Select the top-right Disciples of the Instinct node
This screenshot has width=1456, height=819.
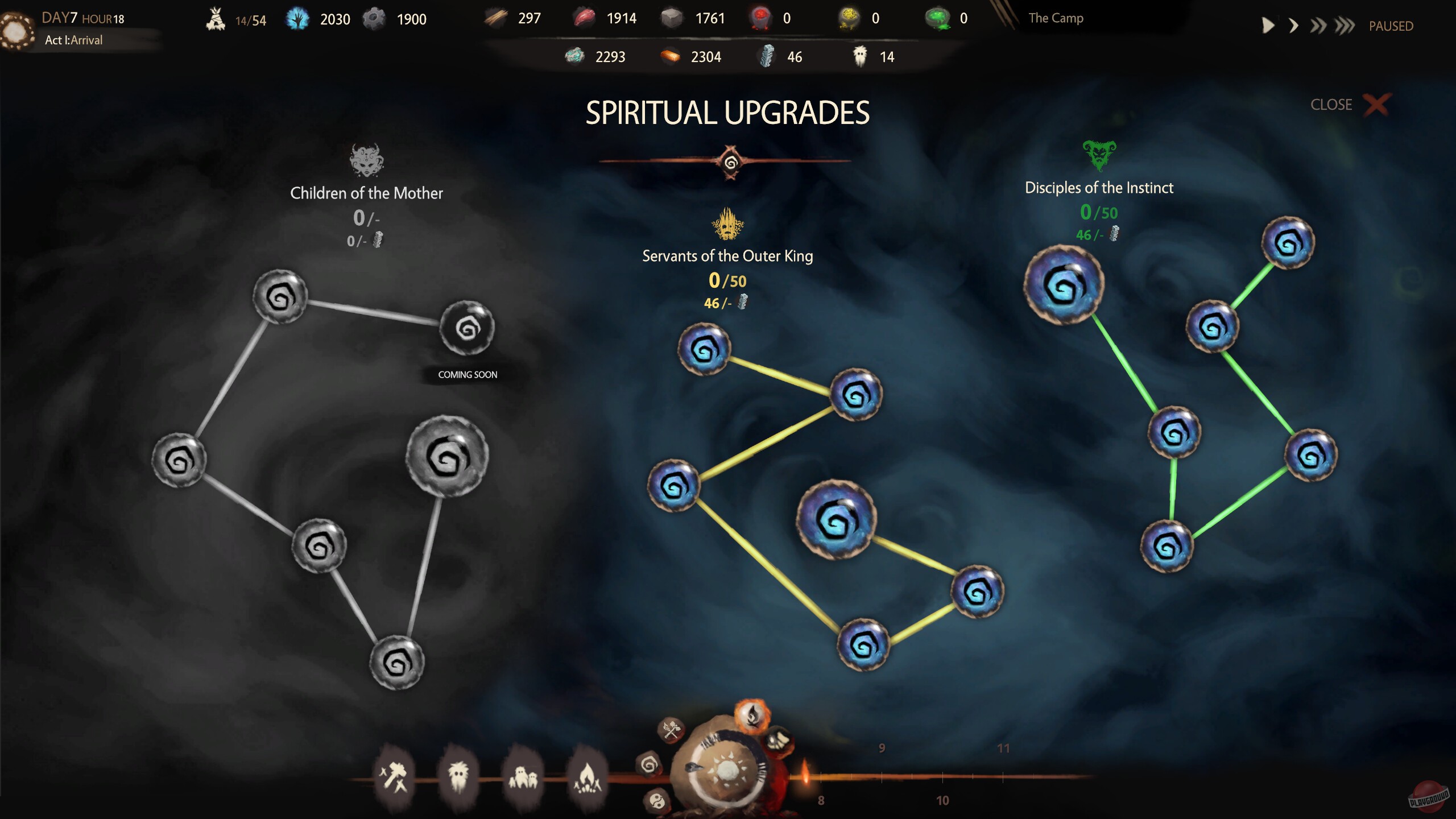click(x=1288, y=243)
